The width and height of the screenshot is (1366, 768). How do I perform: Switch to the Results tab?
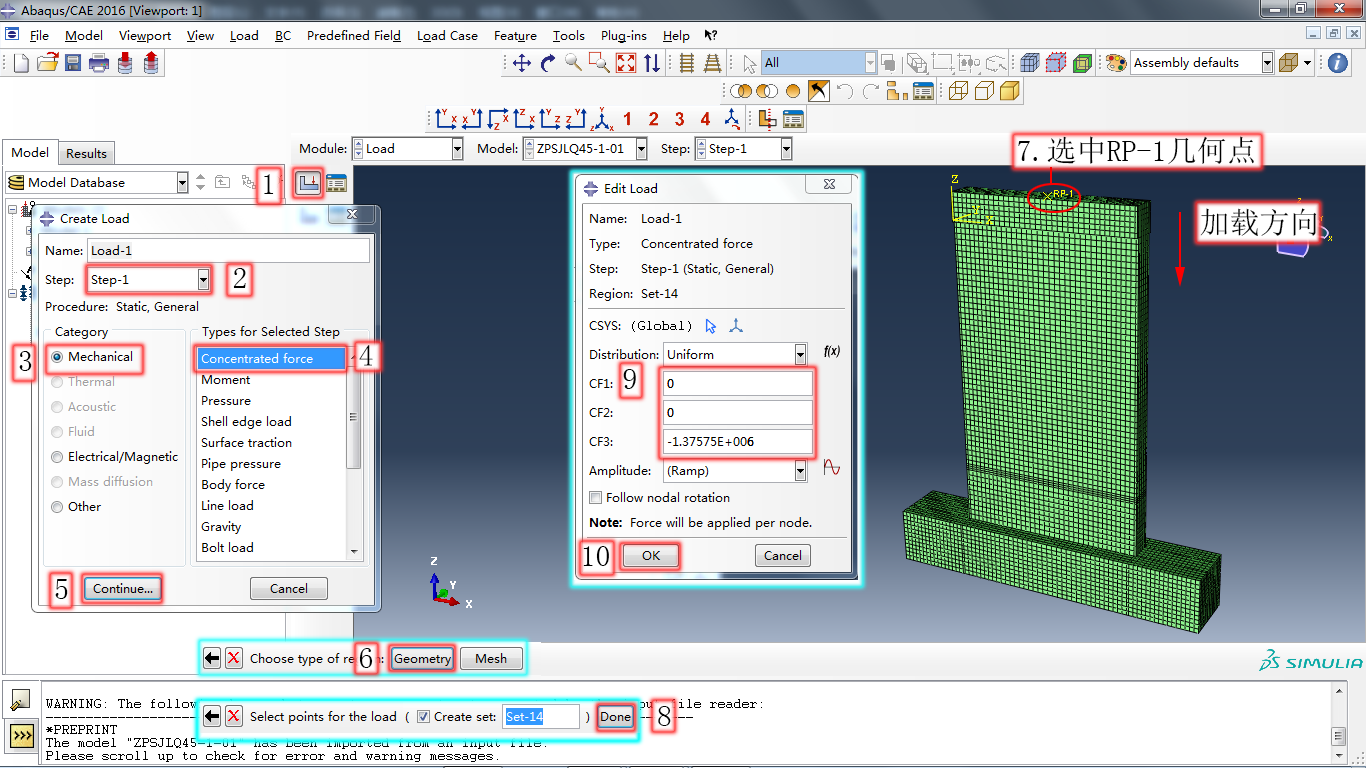[86, 153]
